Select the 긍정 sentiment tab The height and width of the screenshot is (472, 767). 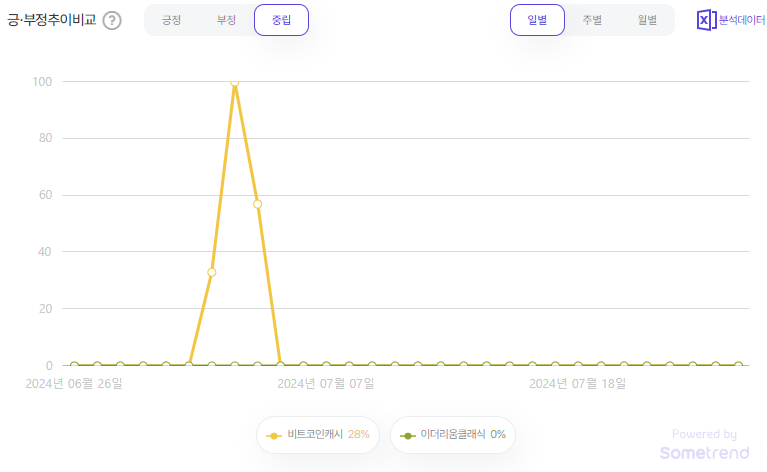click(x=172, y=20)
